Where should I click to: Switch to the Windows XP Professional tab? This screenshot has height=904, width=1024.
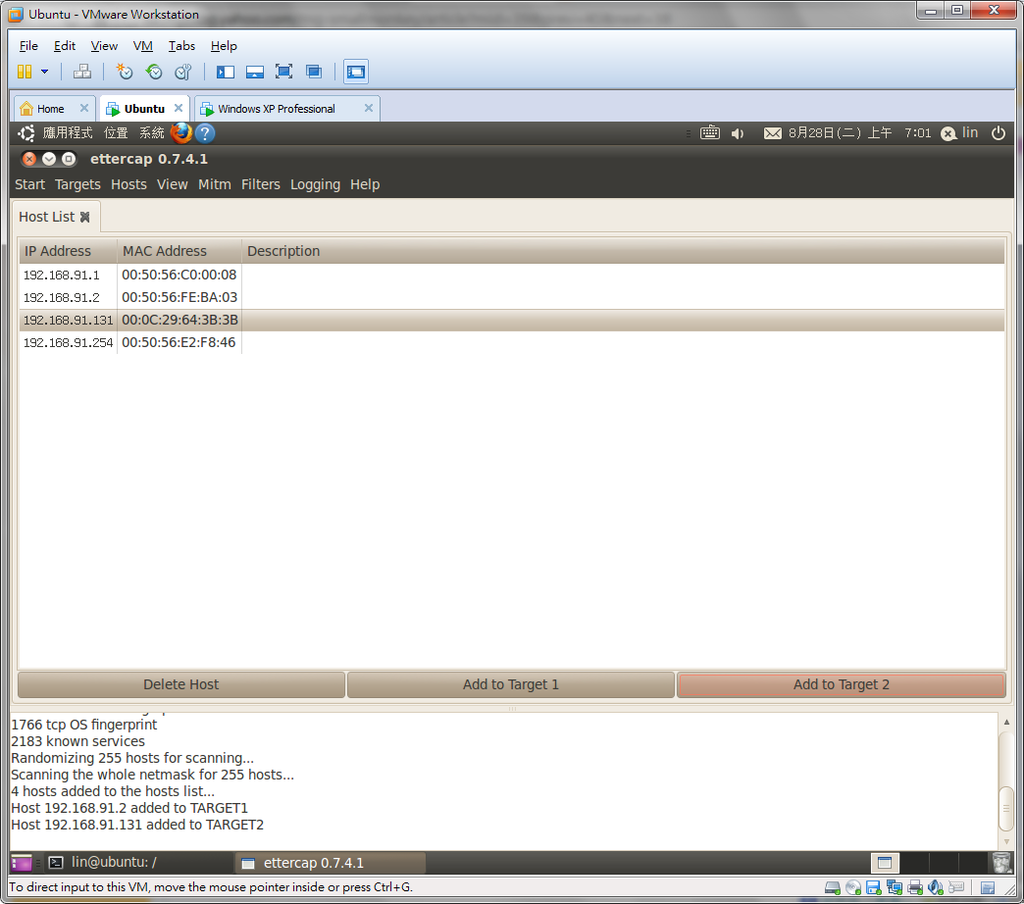coord(276,108)
